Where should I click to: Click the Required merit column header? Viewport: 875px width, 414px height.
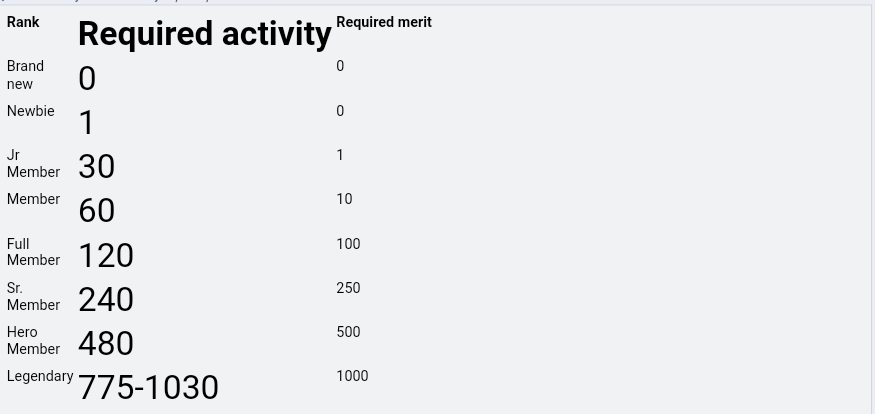click(384, 22)
